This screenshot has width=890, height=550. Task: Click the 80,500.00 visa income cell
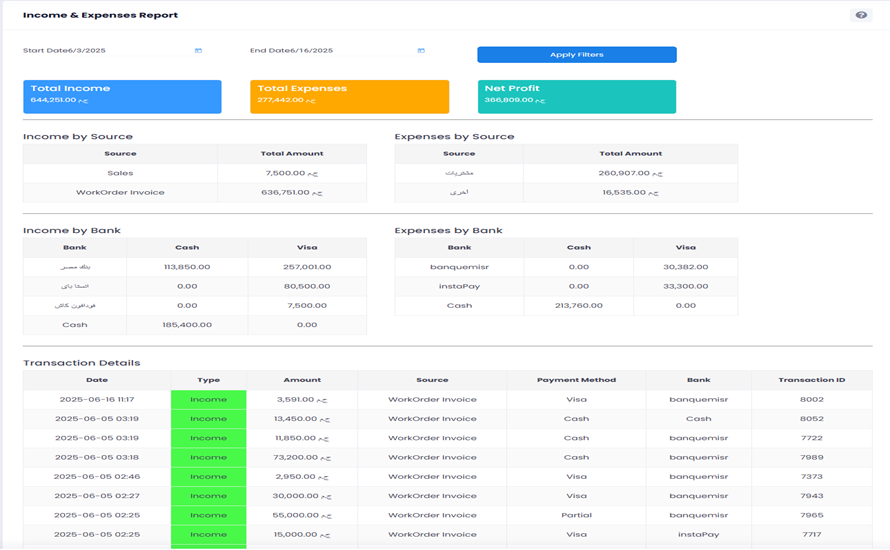pyautogui.click(x=307, y=286)
